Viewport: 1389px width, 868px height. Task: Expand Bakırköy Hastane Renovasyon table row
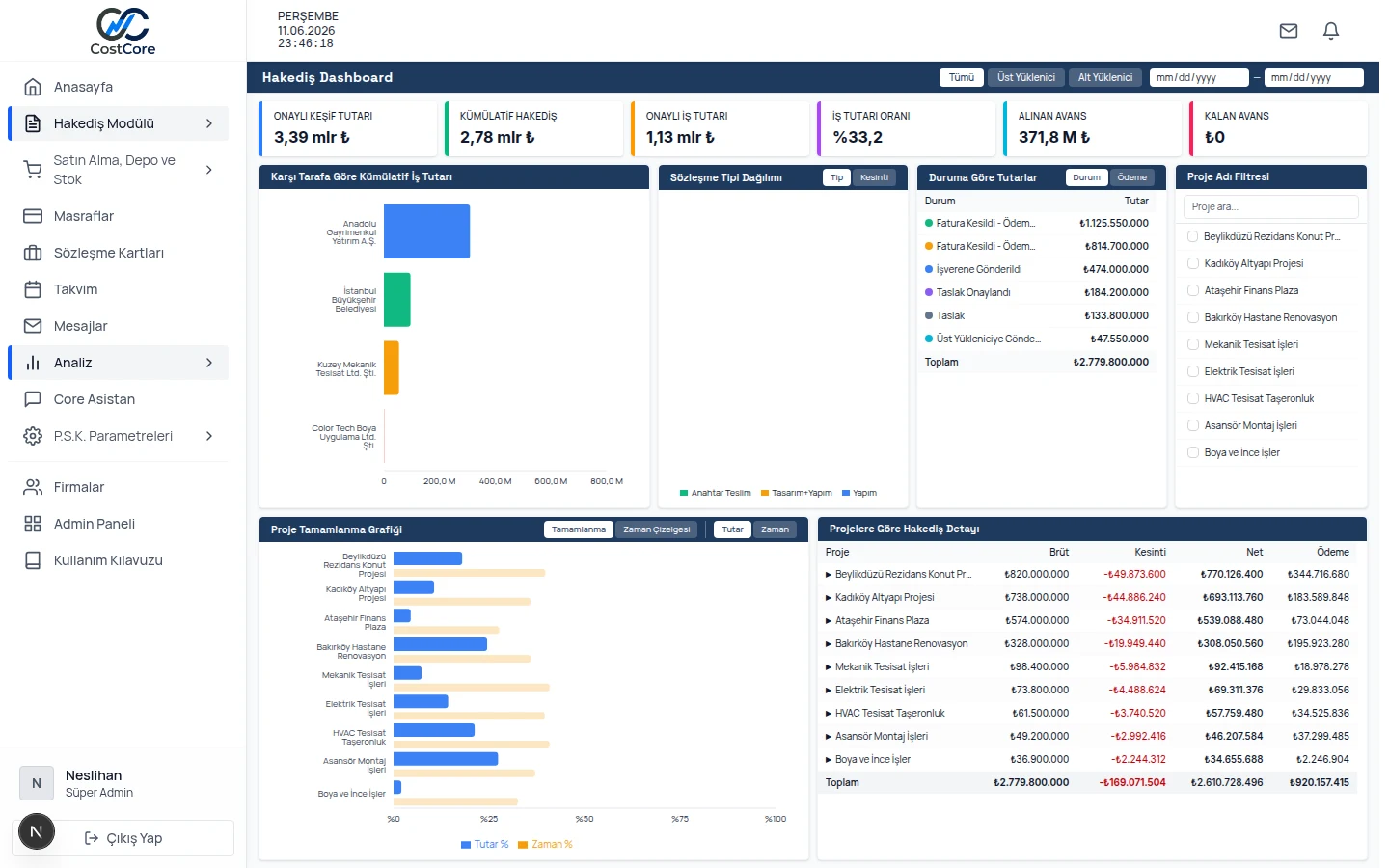[829, 643]
